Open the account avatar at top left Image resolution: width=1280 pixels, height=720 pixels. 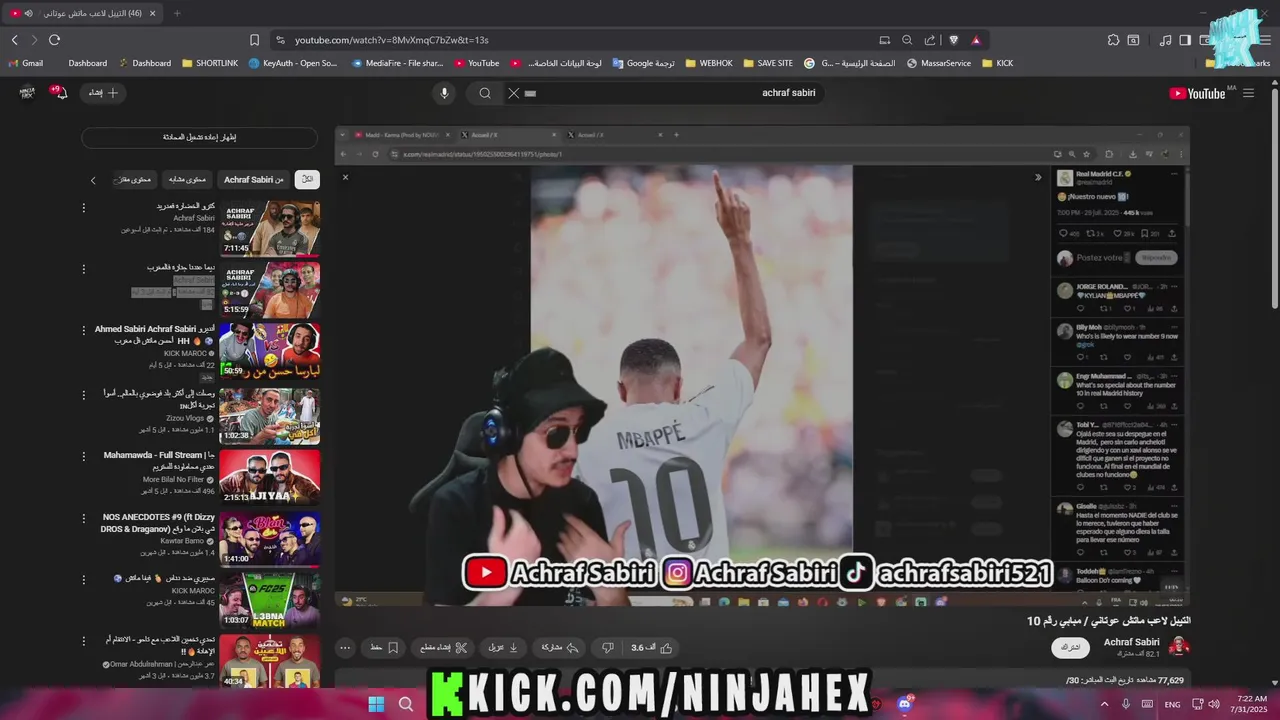point(27,93)
